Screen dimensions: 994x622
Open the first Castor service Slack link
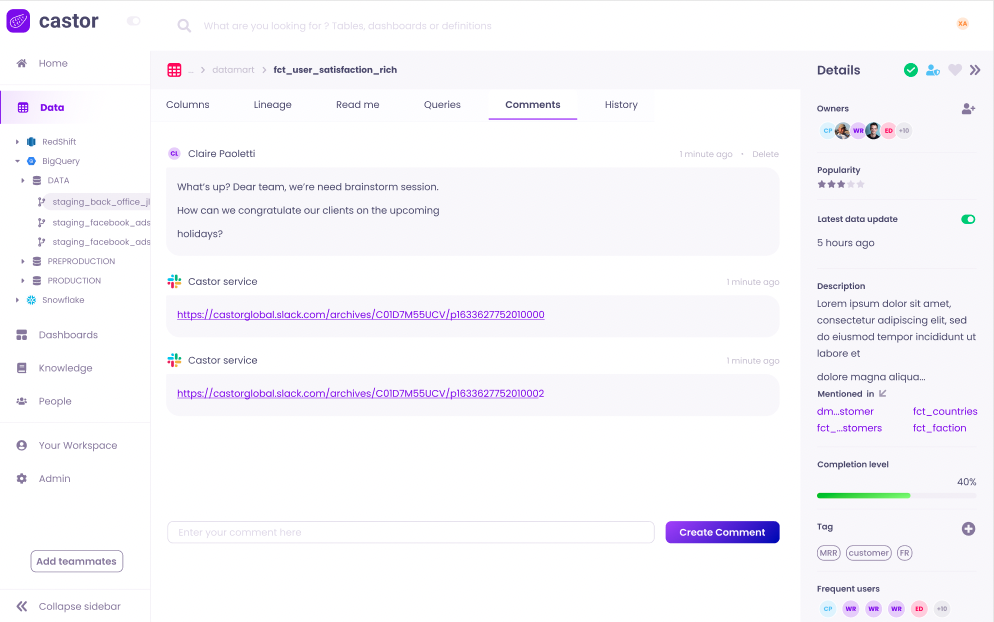click(360, 315)
